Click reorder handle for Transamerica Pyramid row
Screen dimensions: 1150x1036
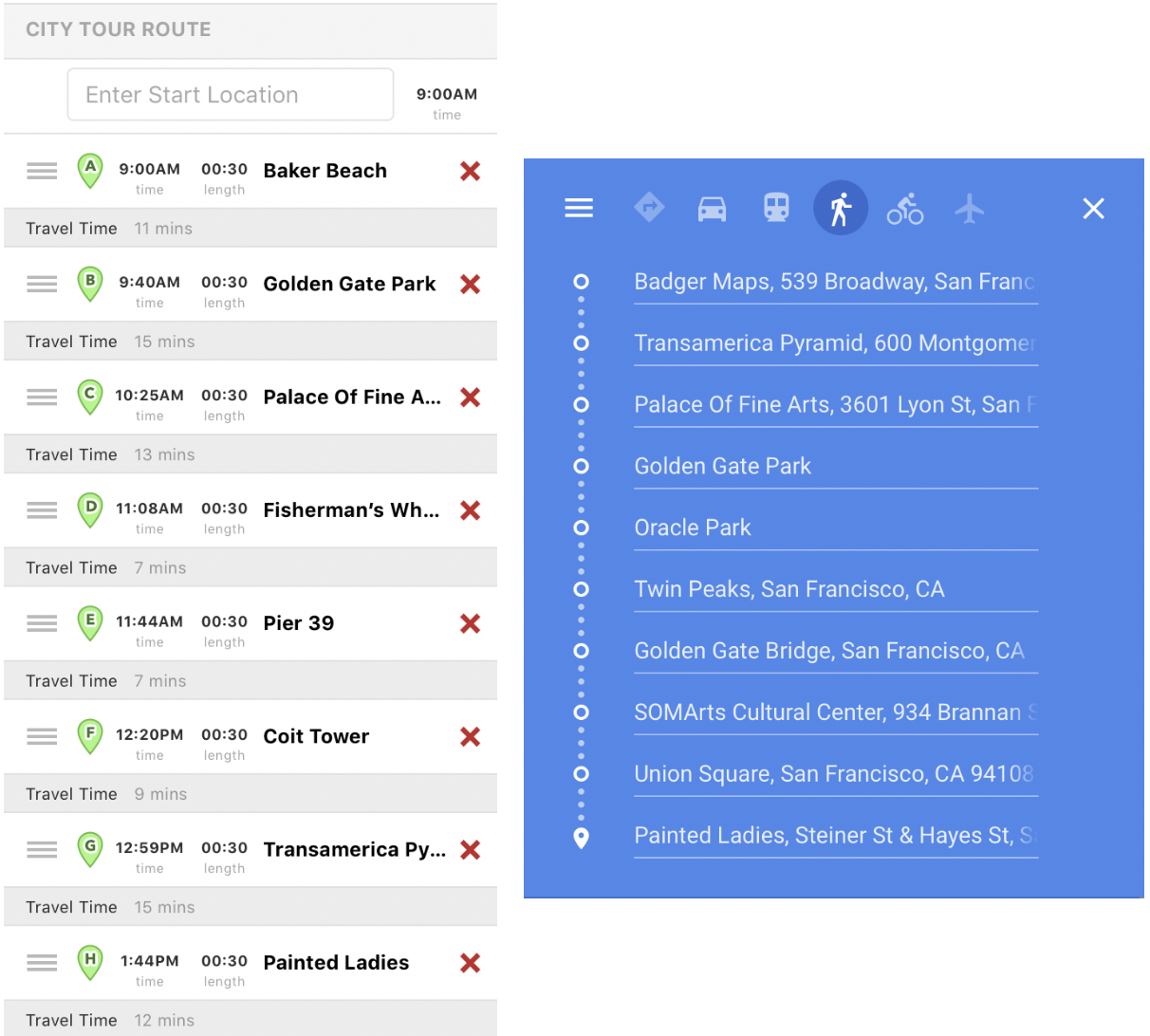click(x=42, y=849)
